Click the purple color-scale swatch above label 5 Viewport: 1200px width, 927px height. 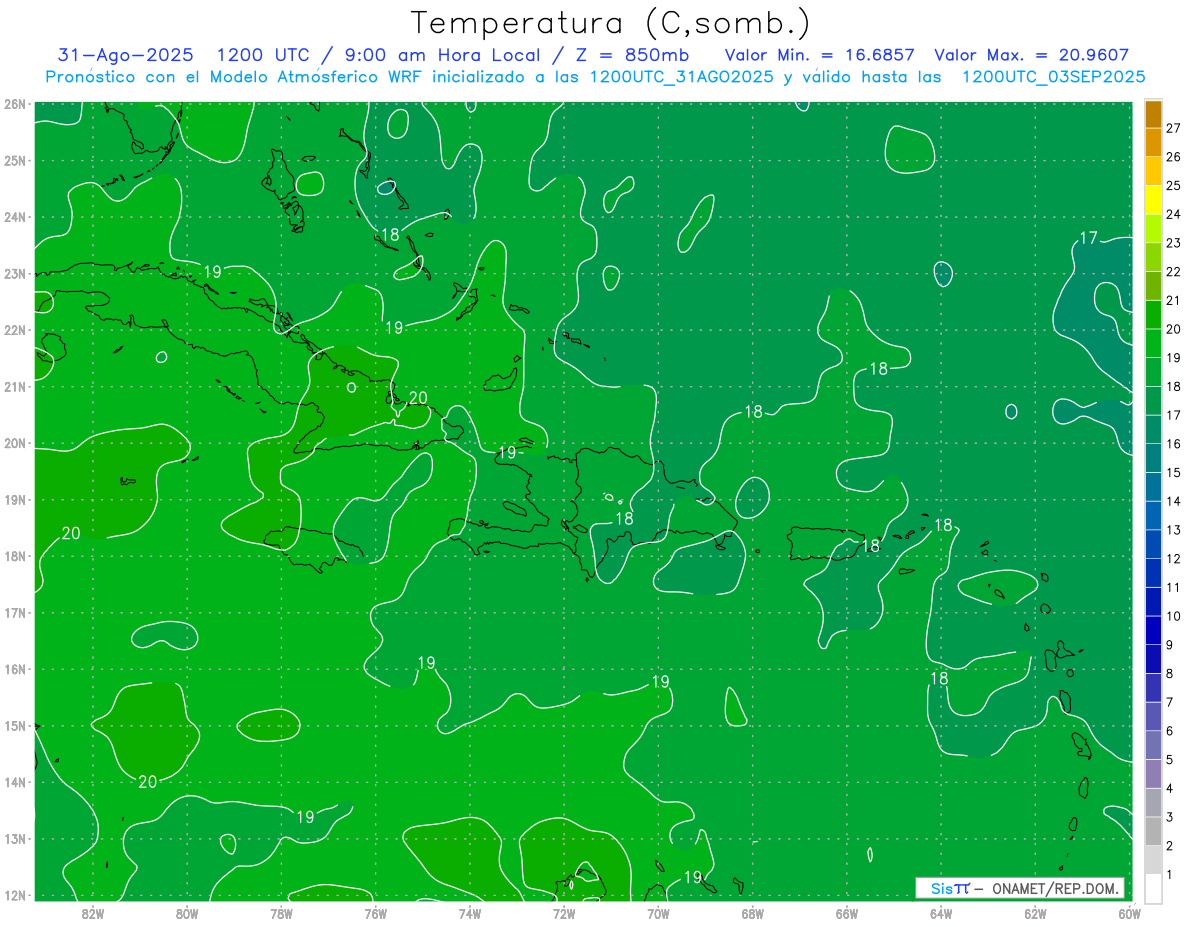(1153, 745)
